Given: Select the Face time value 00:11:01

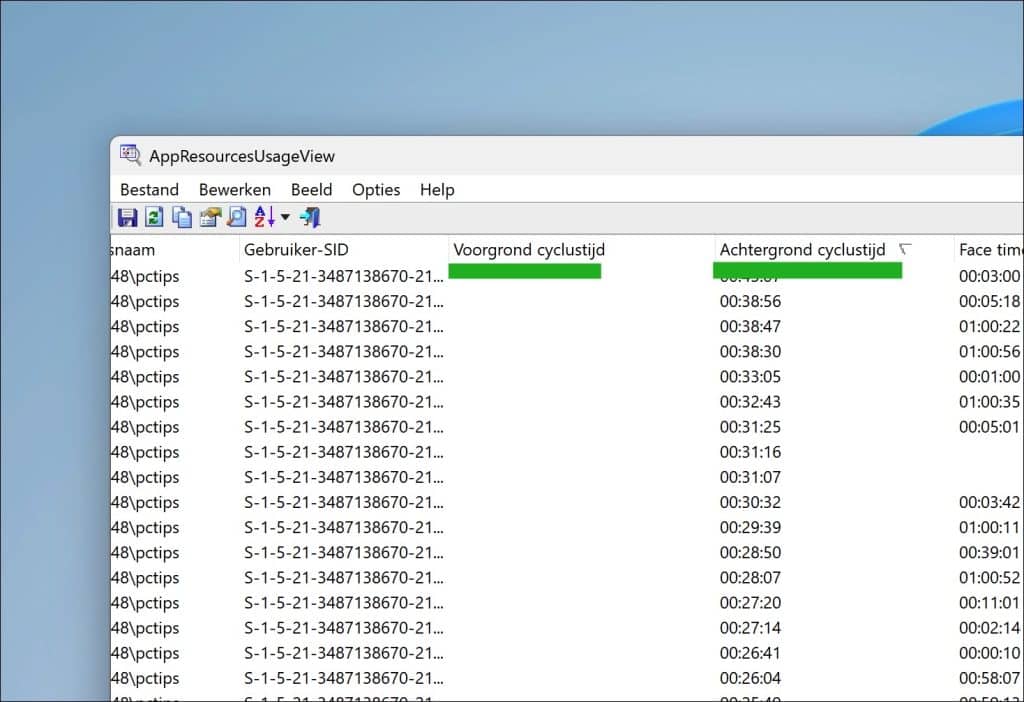Looking at the screenshot, I should (x=989, y=603).
